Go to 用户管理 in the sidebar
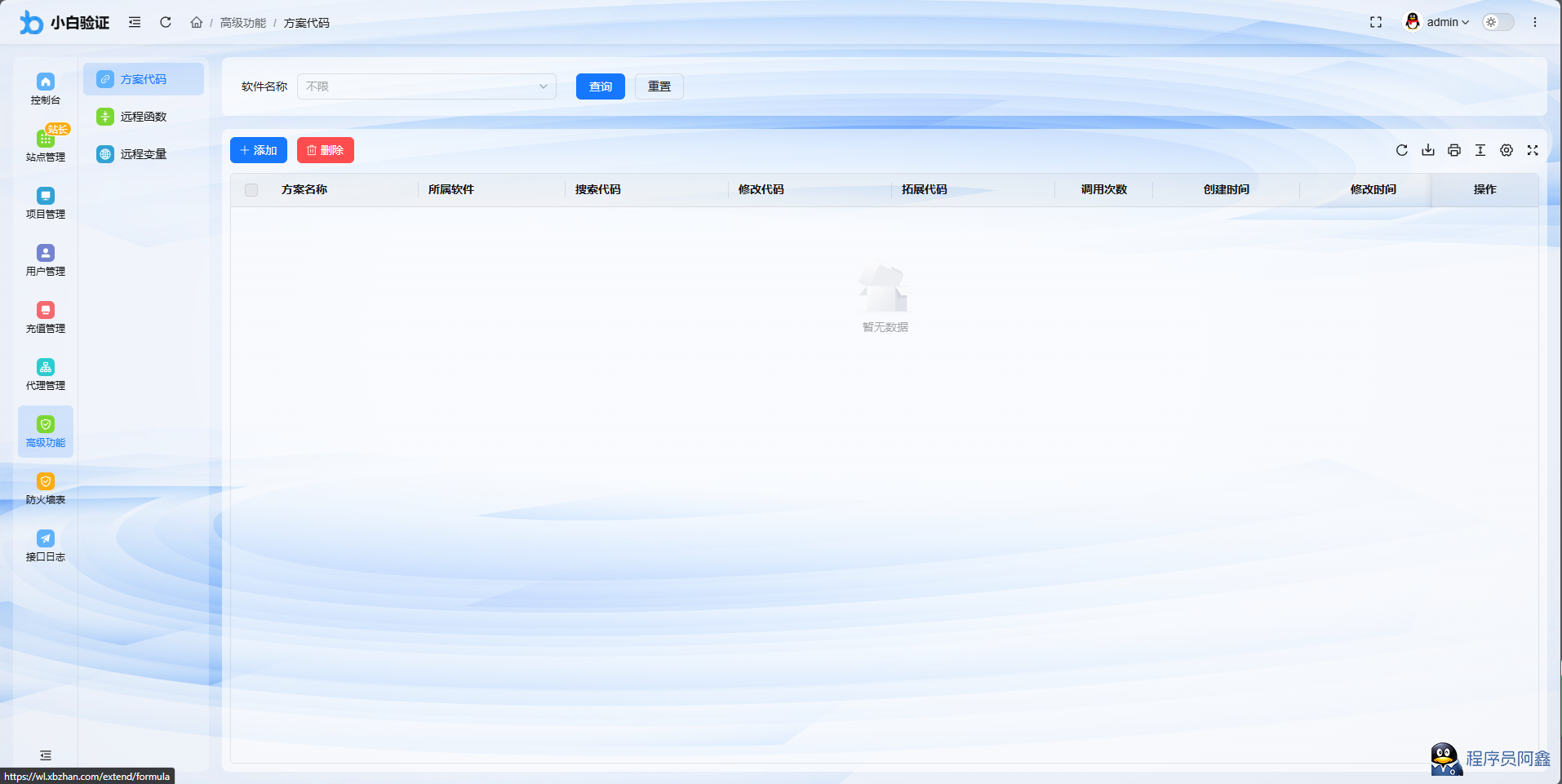This screenshot has height=784, width=1562. pyautogui.click(x=46, y=260)
